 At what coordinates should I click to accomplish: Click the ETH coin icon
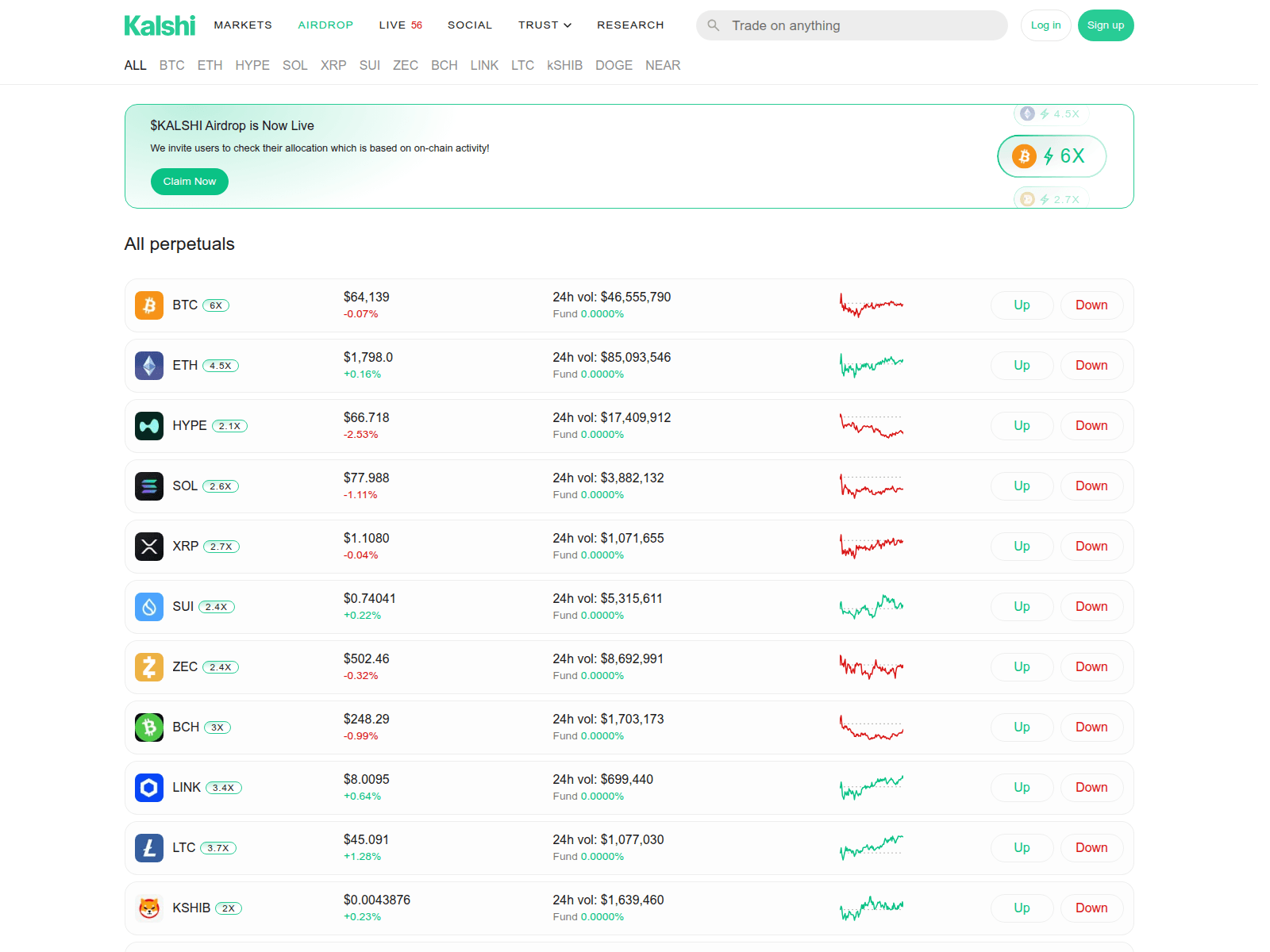coord(149,366)
